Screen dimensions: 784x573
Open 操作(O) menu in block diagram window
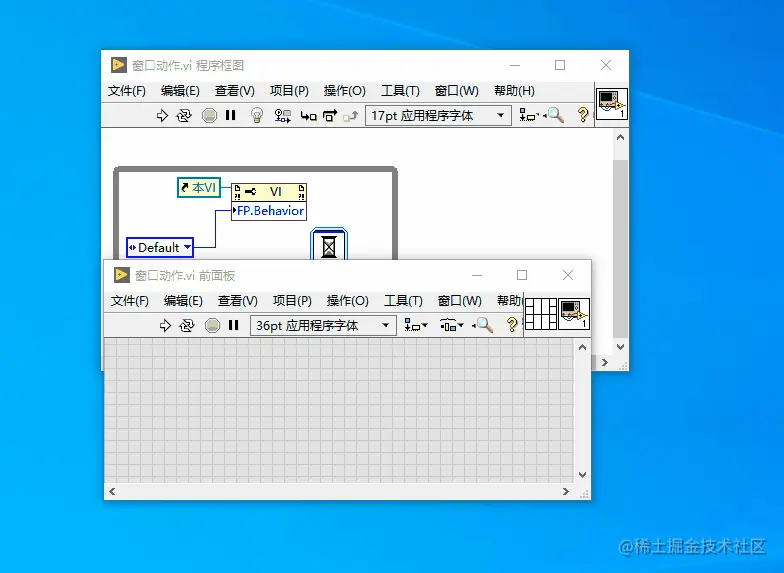(344, 91)
